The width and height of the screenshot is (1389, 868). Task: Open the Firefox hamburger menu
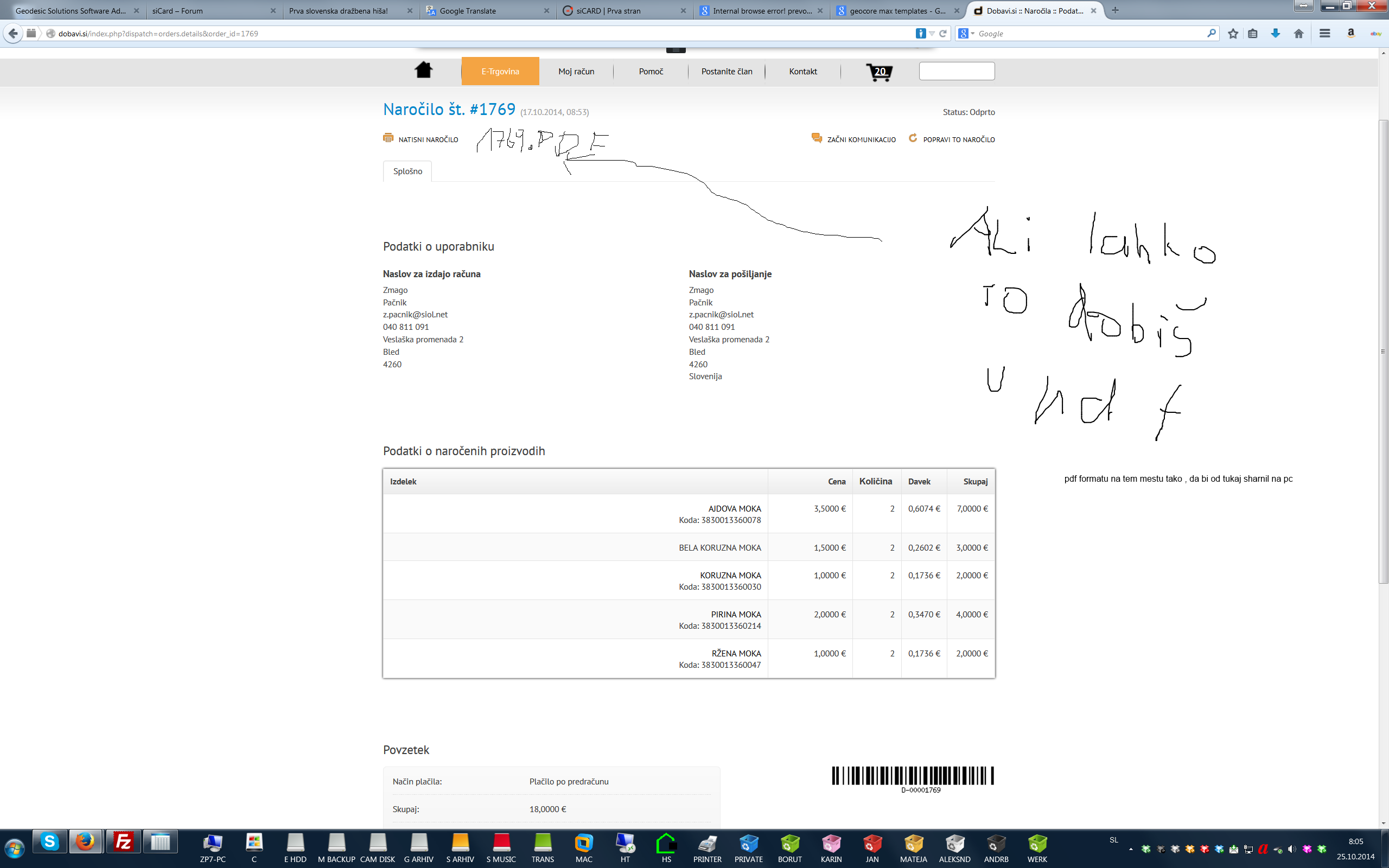1325,34
